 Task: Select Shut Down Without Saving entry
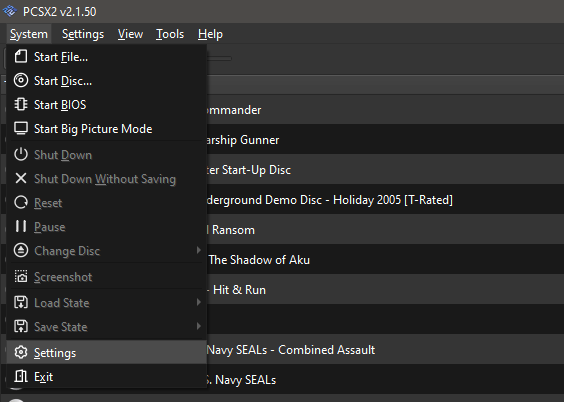(x=106, y=179)
